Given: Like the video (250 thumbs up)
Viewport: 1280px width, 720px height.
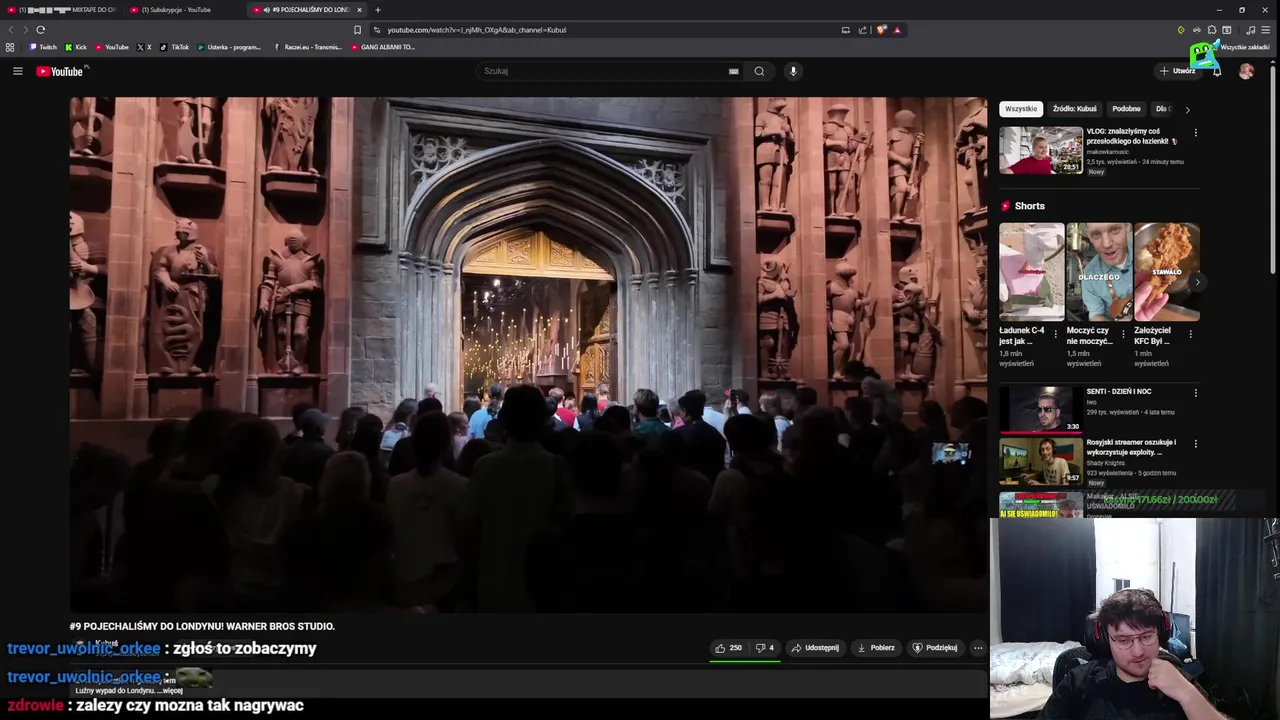Looking at the screenshot, I should pyautogui.click(x=728, y=648).
